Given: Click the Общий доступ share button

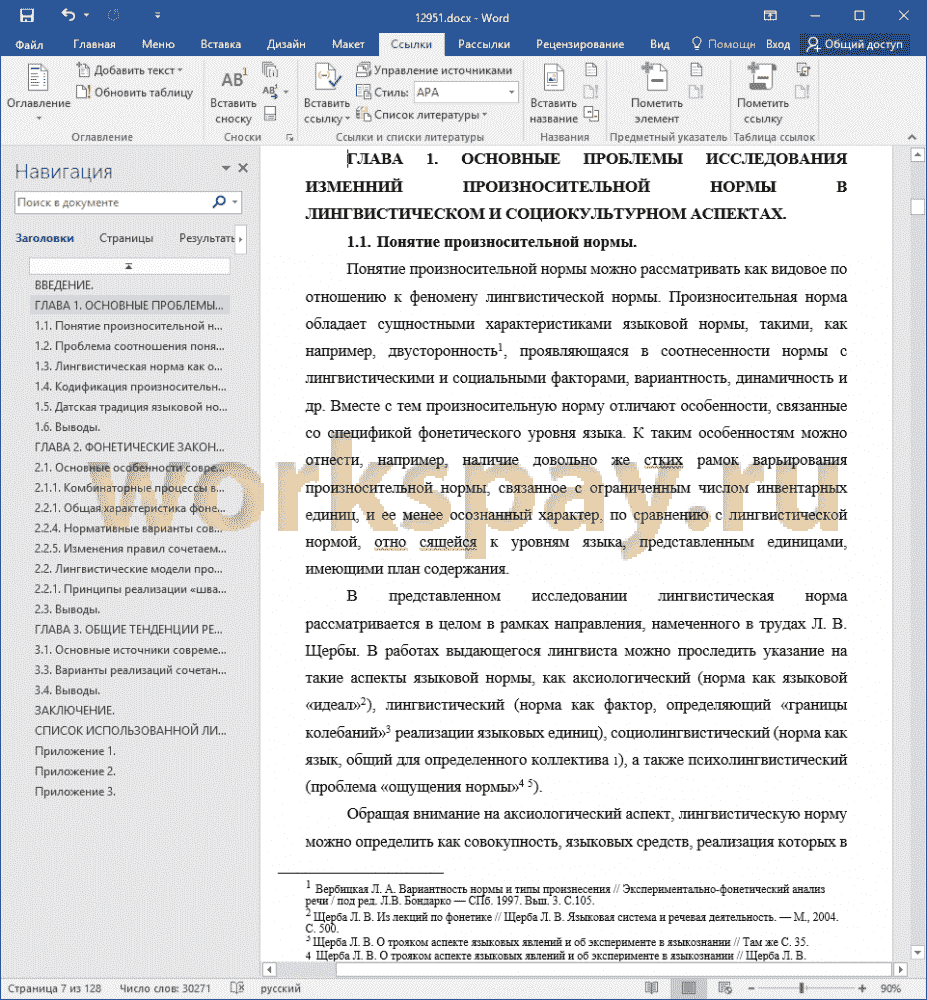Looking at the screenshot, I should [x=855, y=44].
